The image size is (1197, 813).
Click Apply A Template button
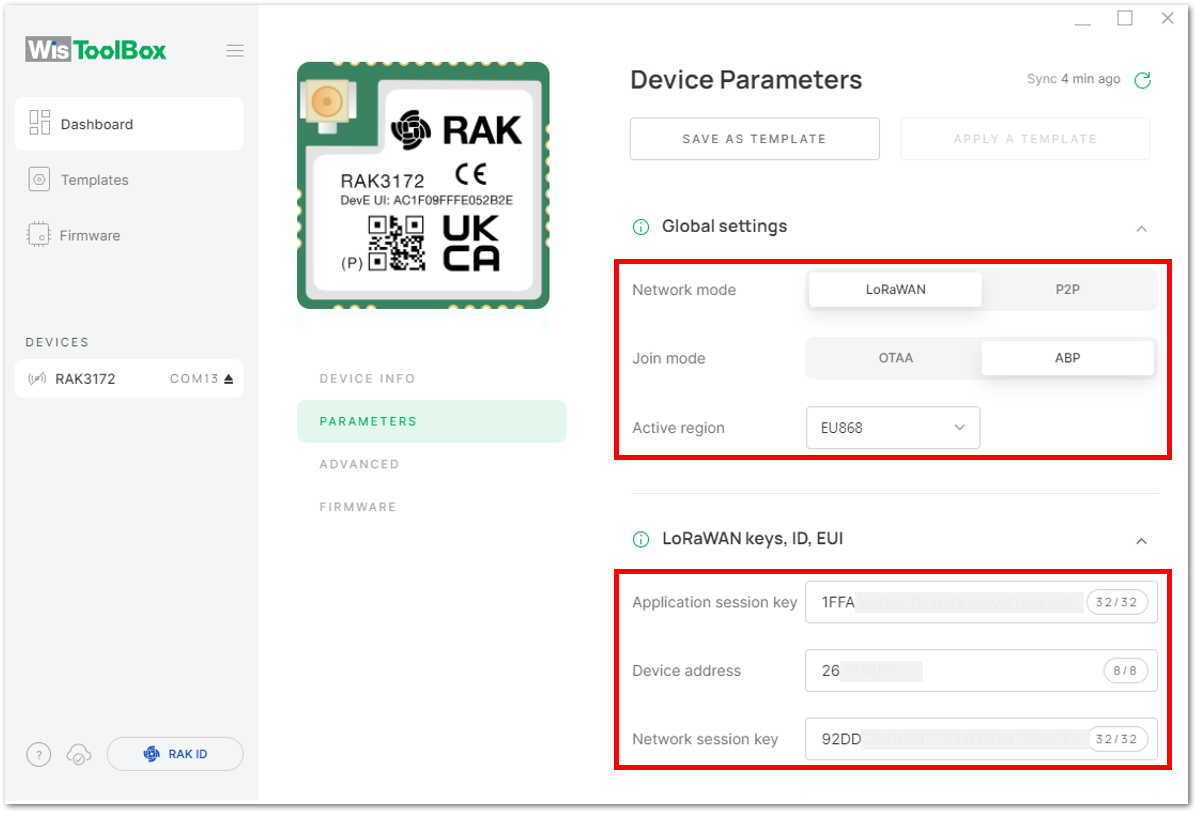click(x=1025, y=139)
